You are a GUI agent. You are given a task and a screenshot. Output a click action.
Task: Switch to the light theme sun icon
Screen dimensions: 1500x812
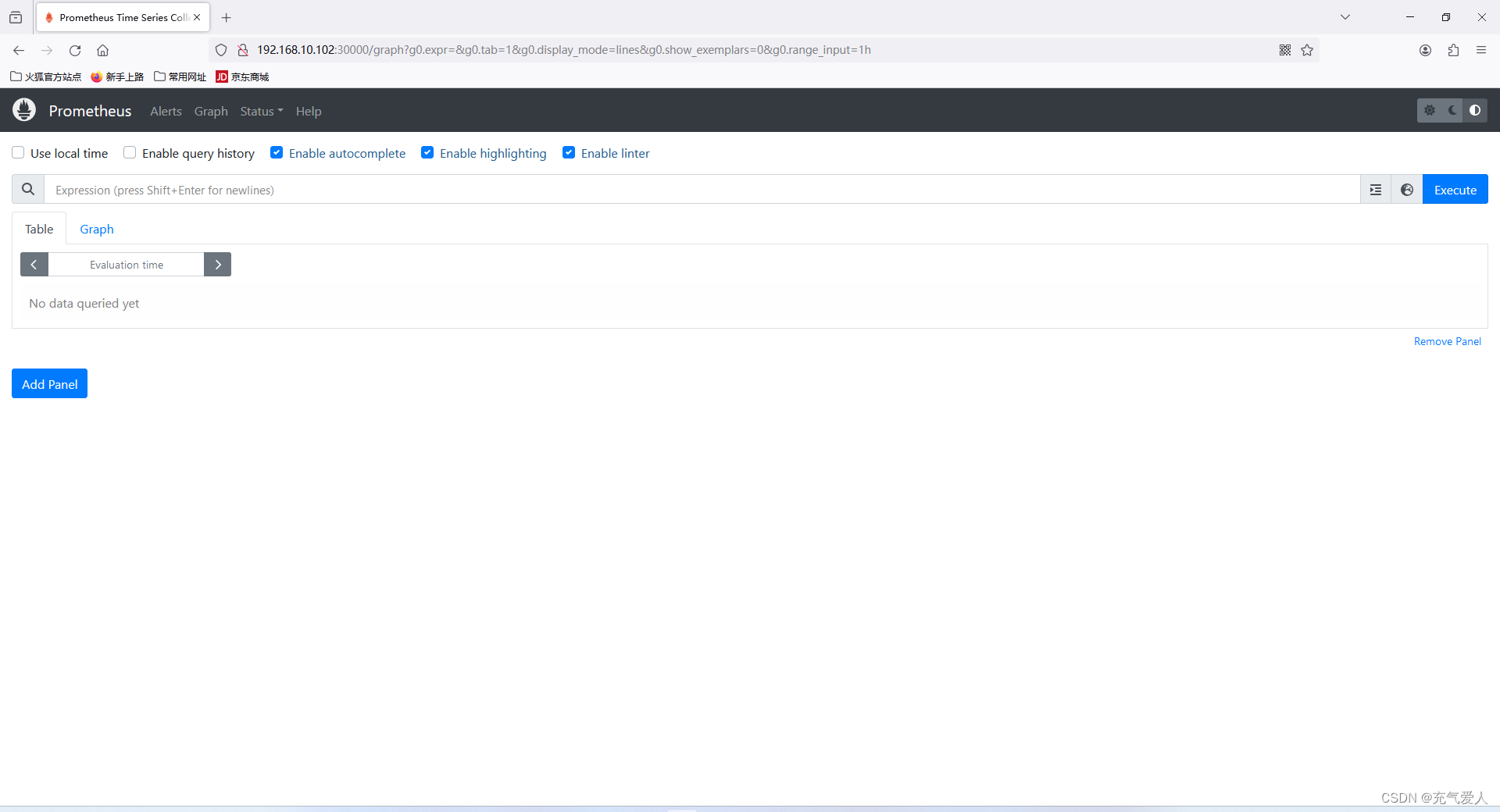(x=1430, y=111)
